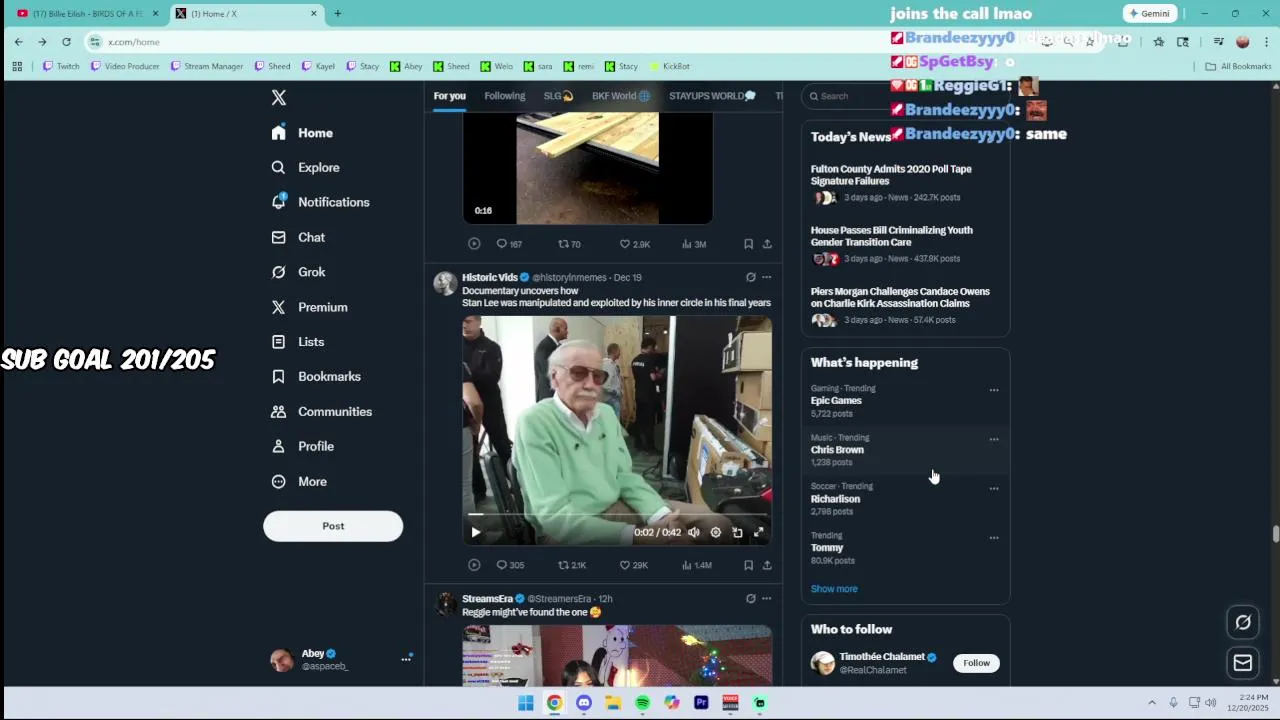Open Communities in the sidebar

point(321,411)
